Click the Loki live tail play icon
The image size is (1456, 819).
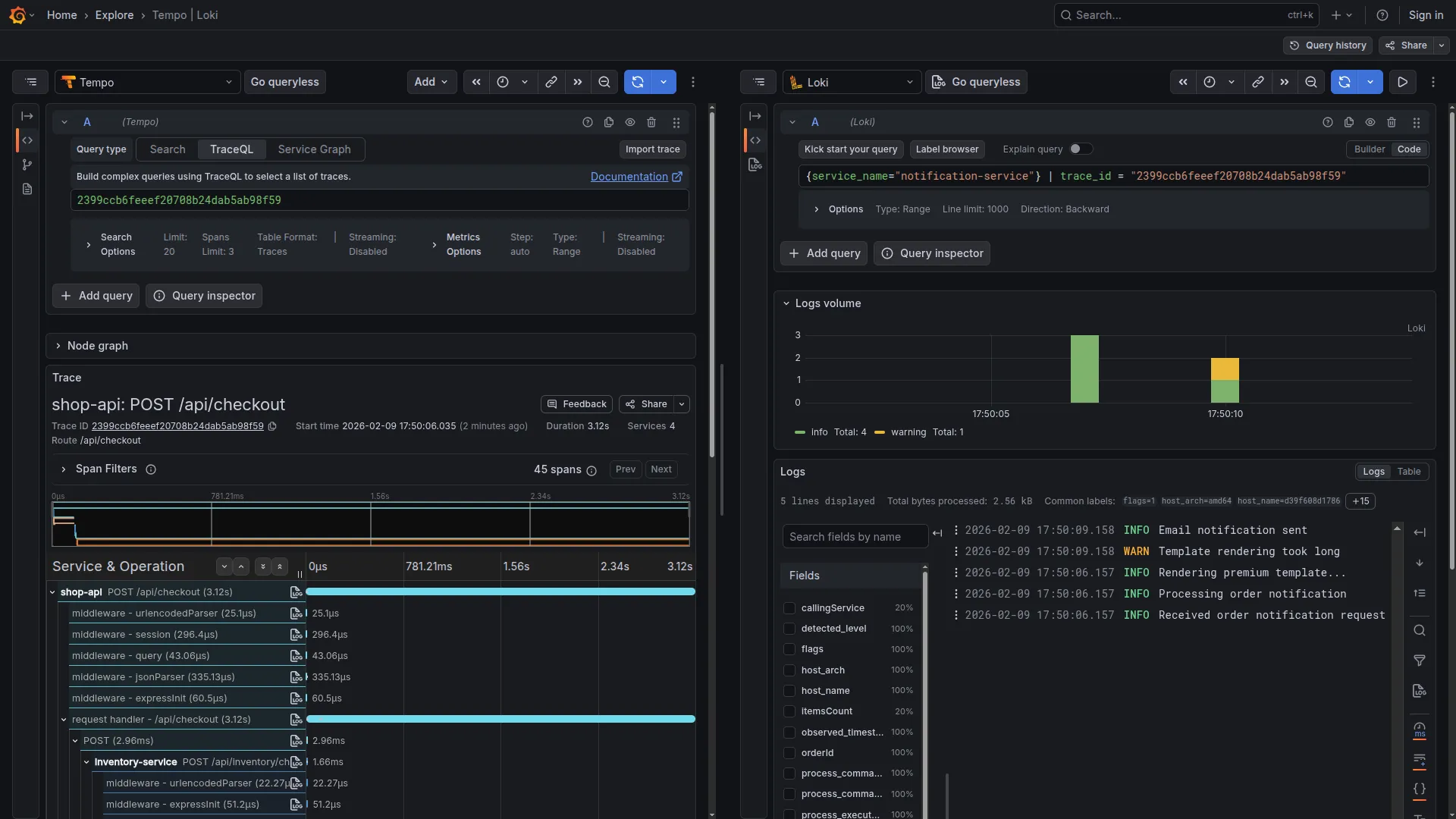[1403, 82]
